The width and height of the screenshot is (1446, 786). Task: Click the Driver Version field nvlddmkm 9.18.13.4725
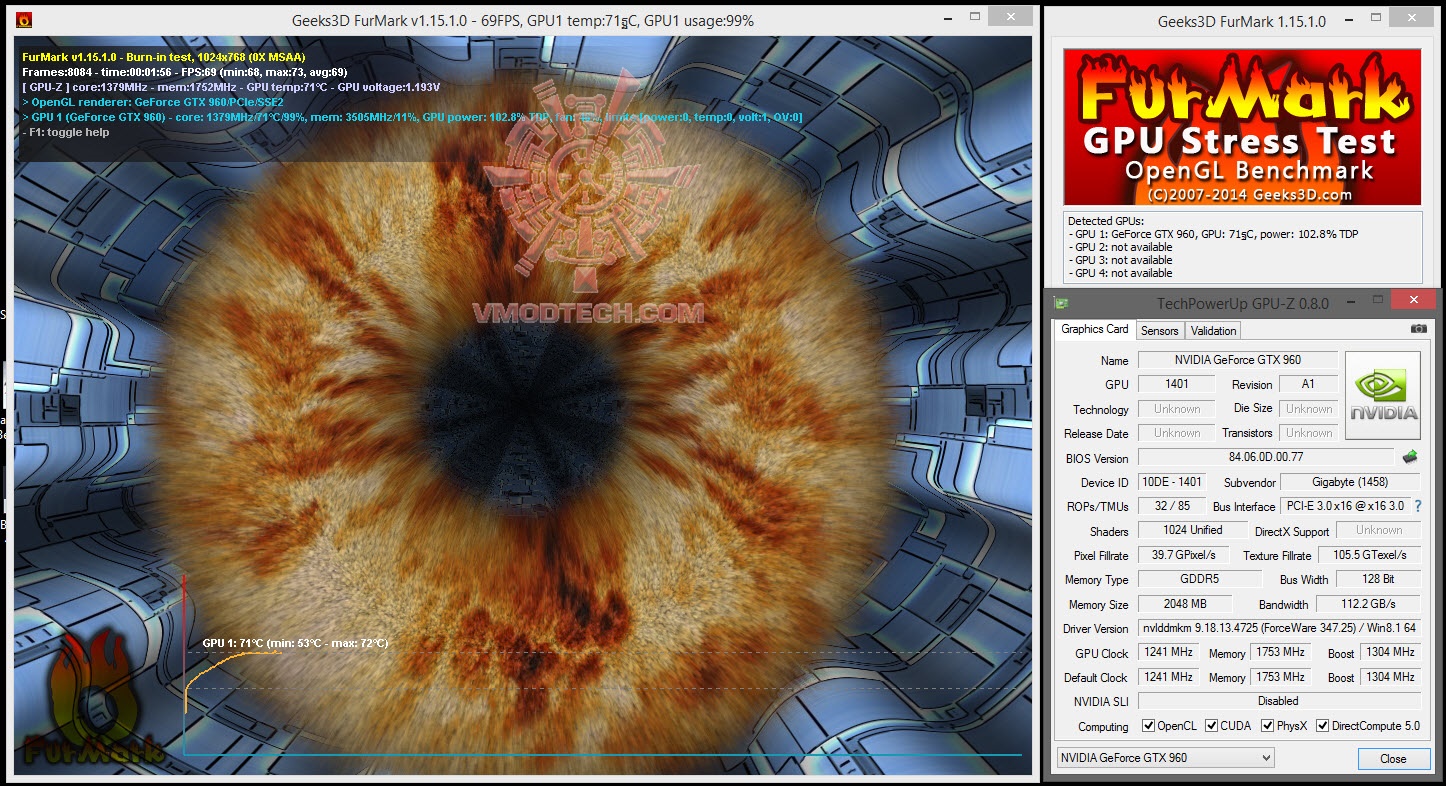click(x=1279, y=628)
